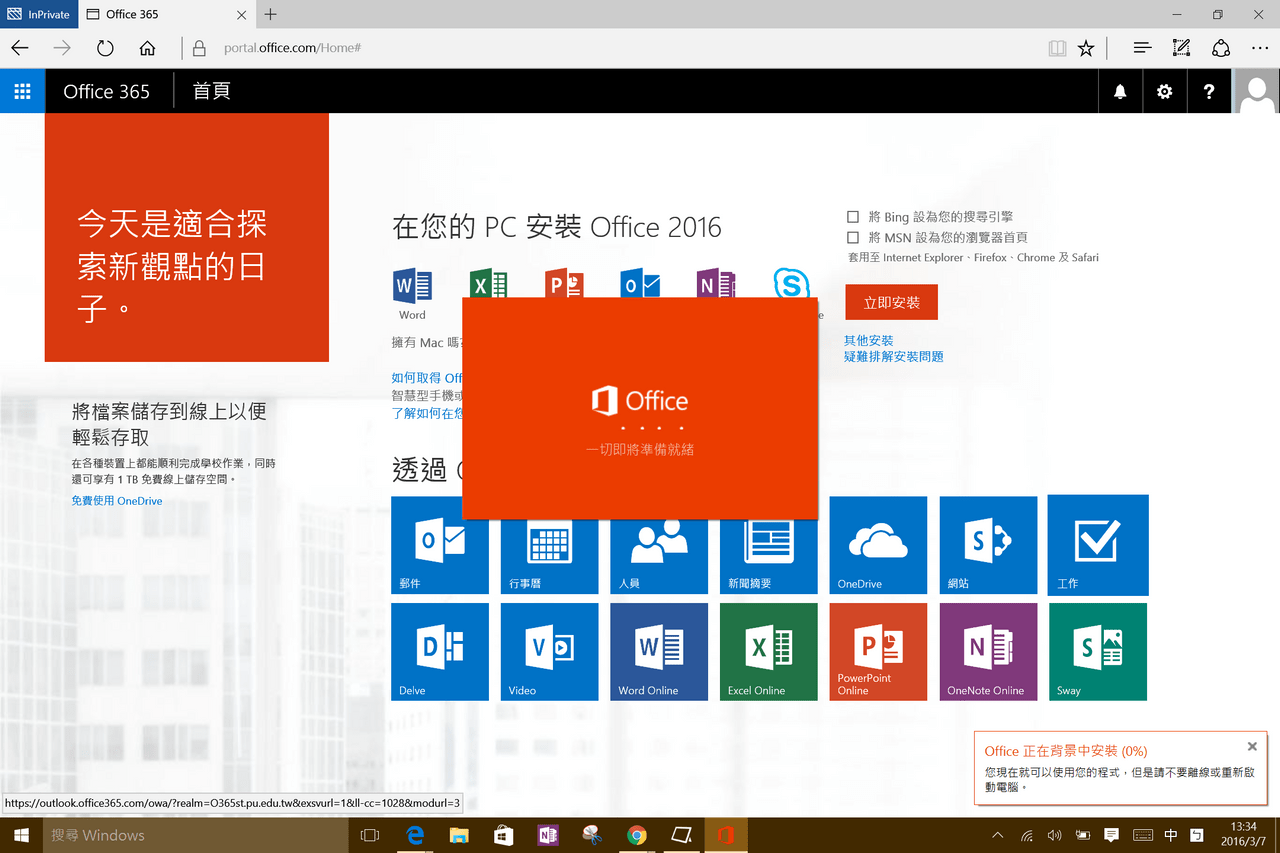Open the Video tile

pyautogui.click(x=549, y=652)
